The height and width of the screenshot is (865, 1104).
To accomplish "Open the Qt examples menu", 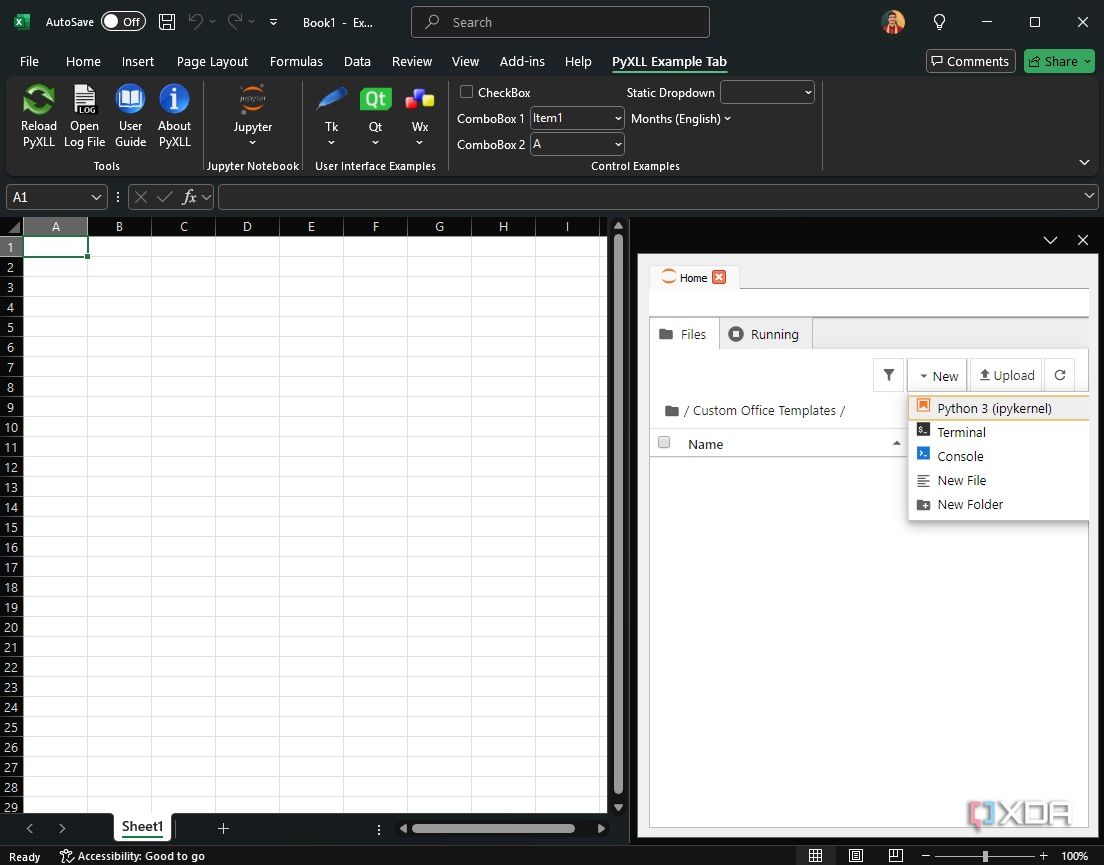I will click(x=375, y=116).
